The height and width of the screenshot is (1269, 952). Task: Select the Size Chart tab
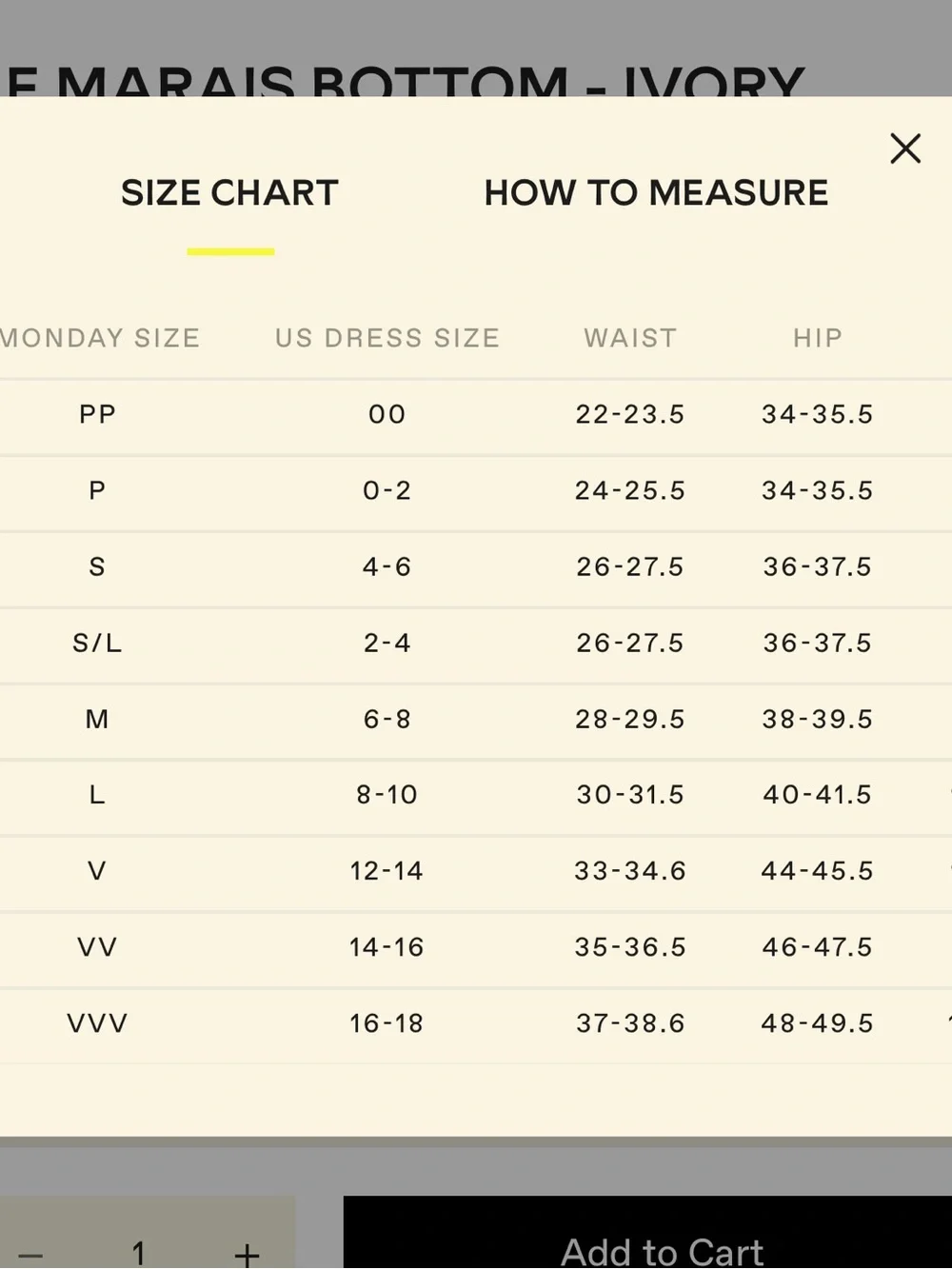[229, 193]
